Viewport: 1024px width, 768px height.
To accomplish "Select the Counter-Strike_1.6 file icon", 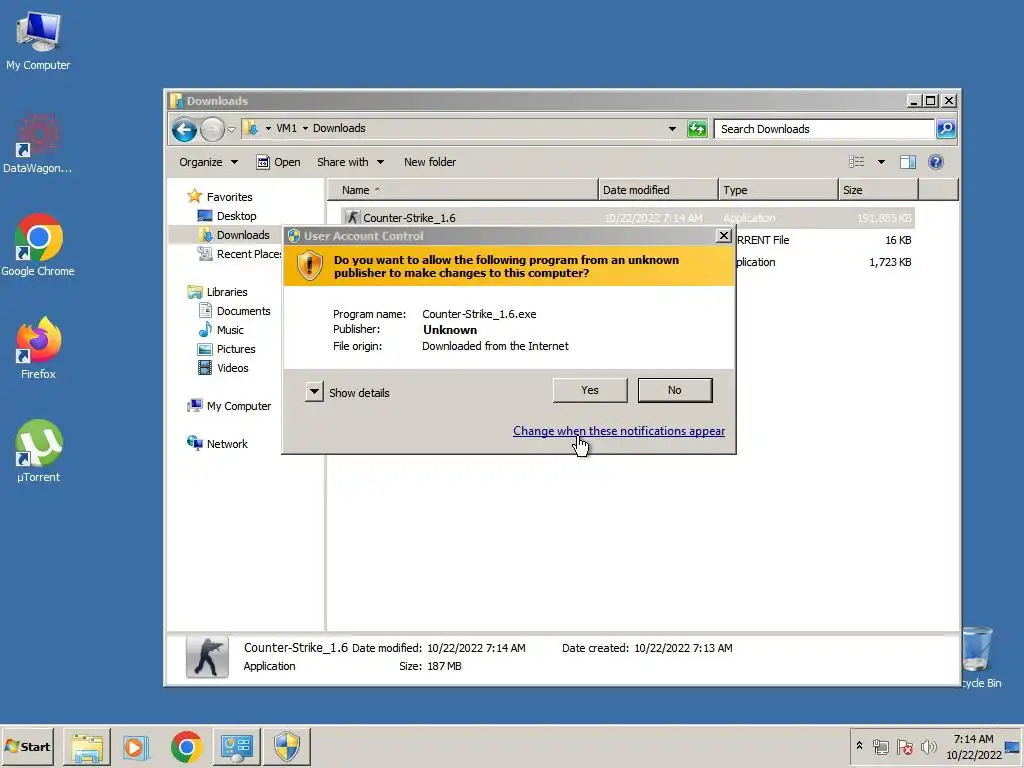I will [353, 217].
